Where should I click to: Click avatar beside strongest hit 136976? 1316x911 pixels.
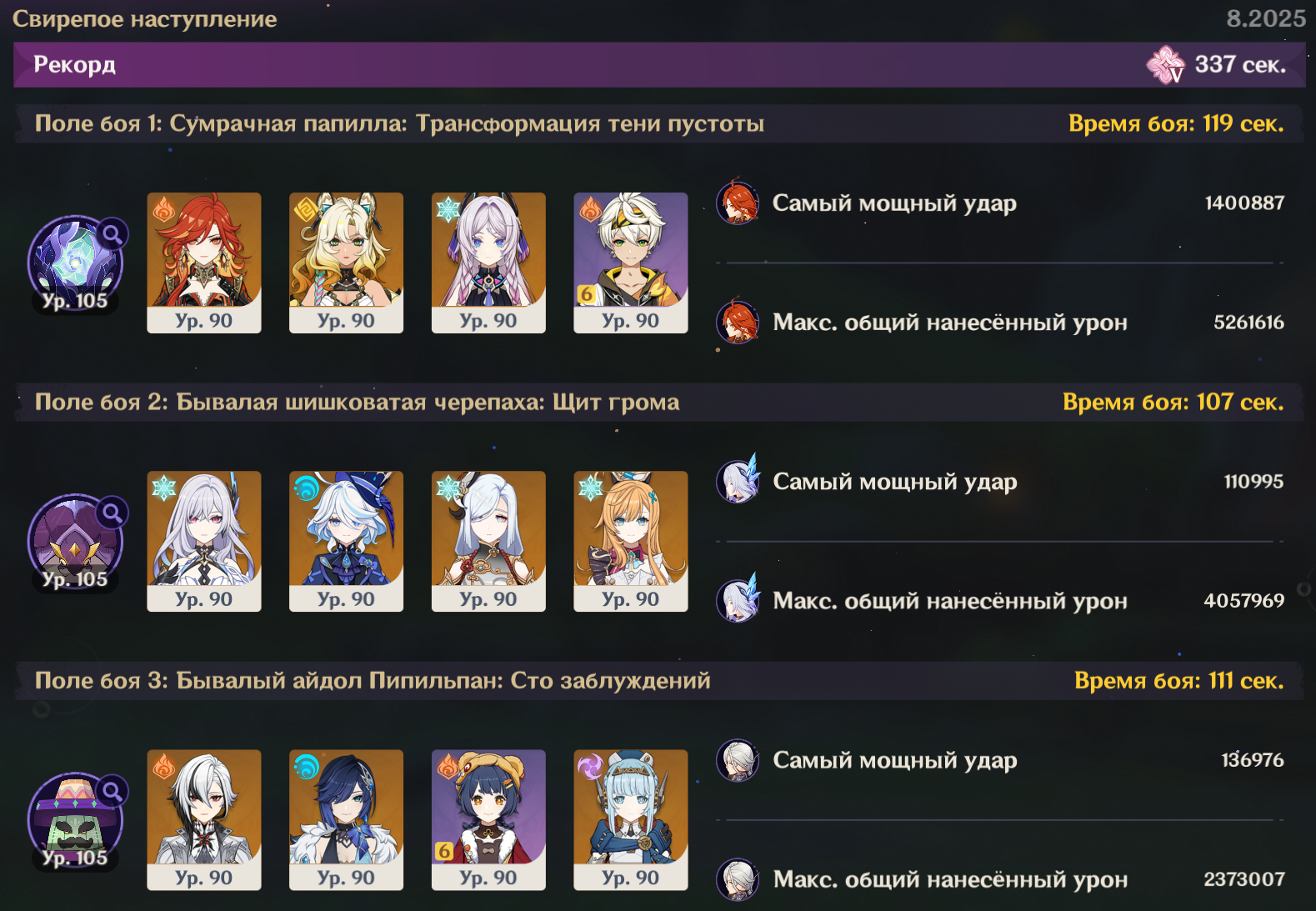pos(738,760)
